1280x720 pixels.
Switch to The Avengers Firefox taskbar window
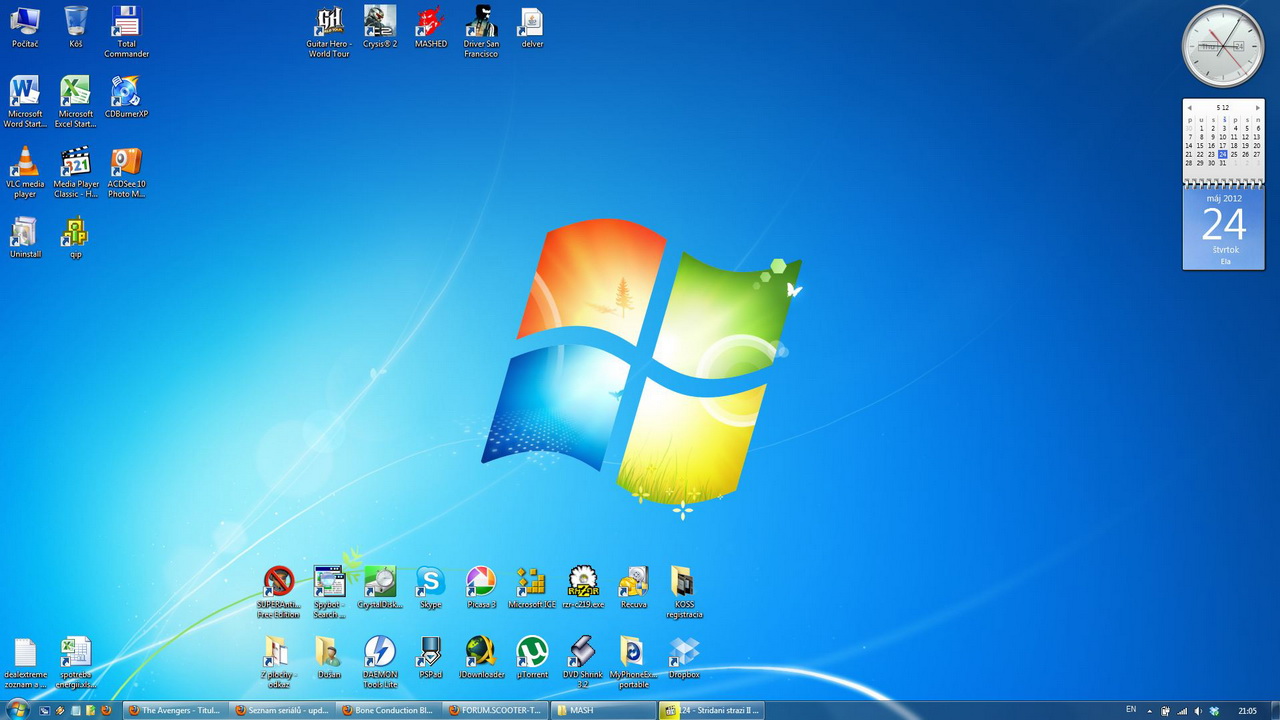click(174, 710)
